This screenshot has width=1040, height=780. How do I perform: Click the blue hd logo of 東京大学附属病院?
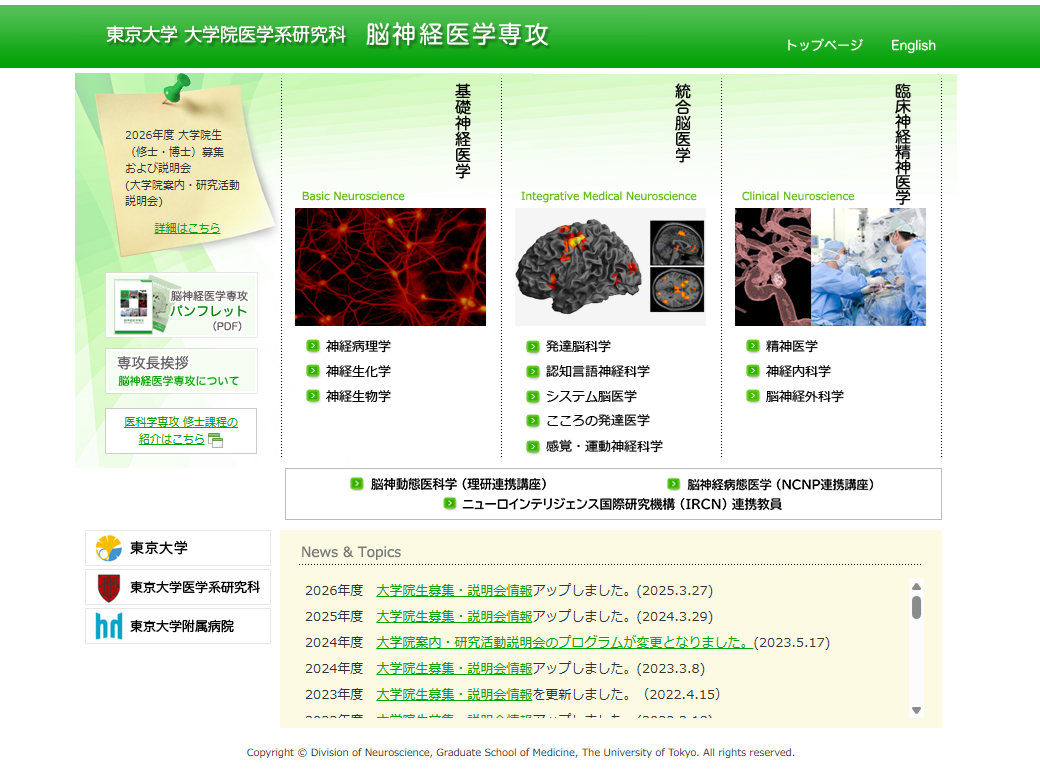point(109,626)
